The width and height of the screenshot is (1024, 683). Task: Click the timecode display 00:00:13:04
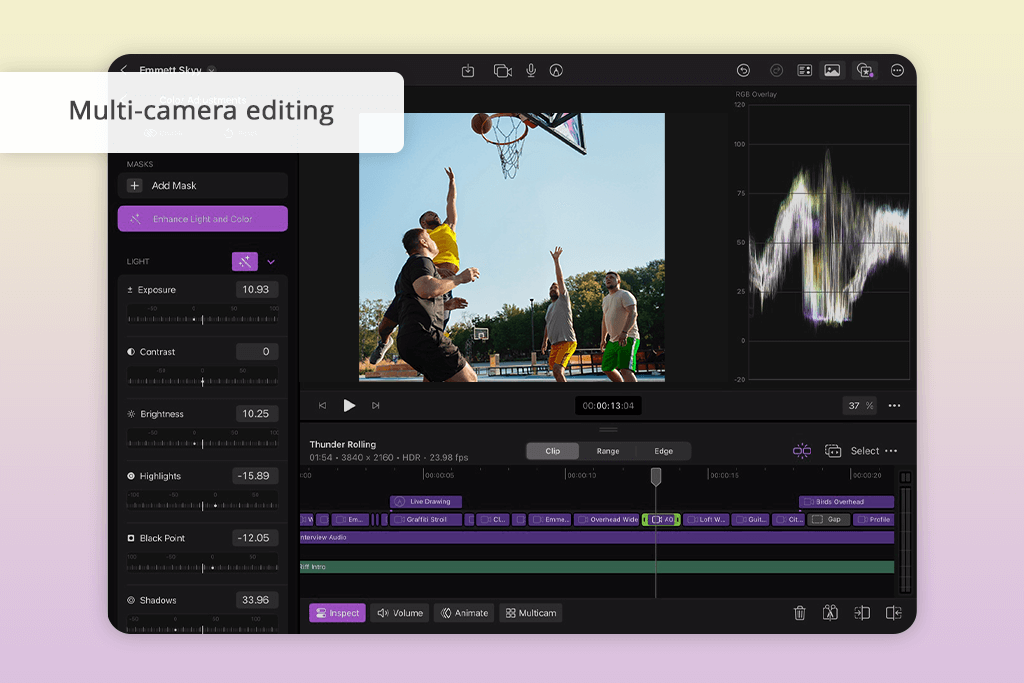click(608, 405)
